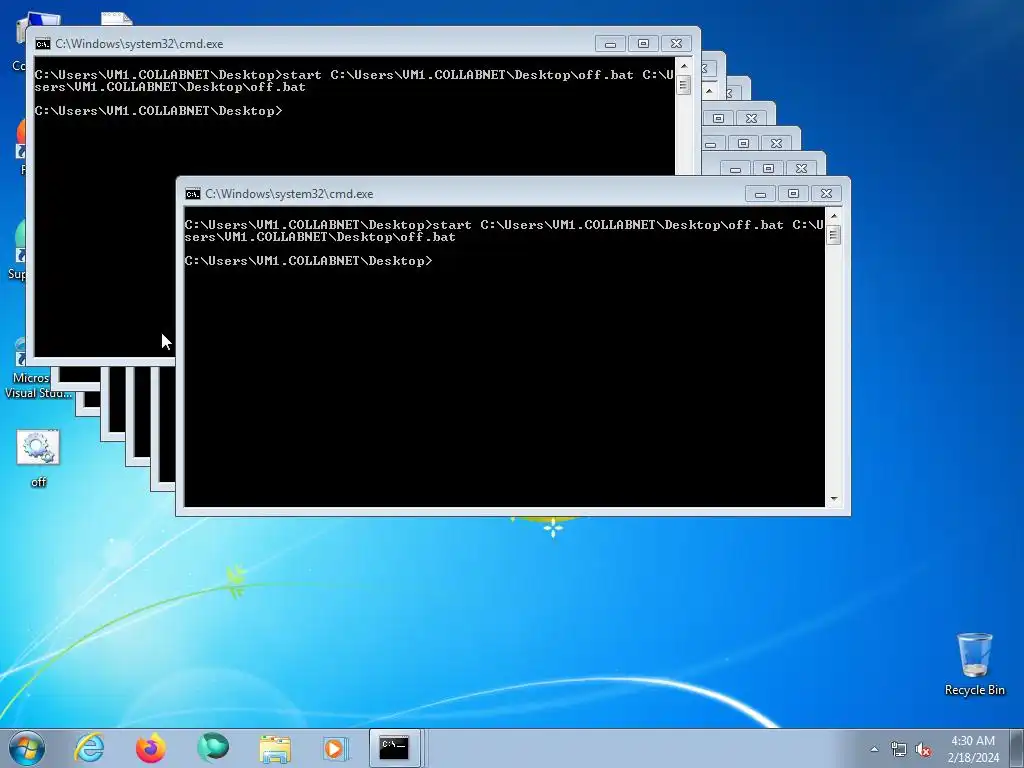Image resolution: width=1024 pixels, height=768 pixels.
Task: Click 'start' command text in front cmd window
Action: click(452, 225)
